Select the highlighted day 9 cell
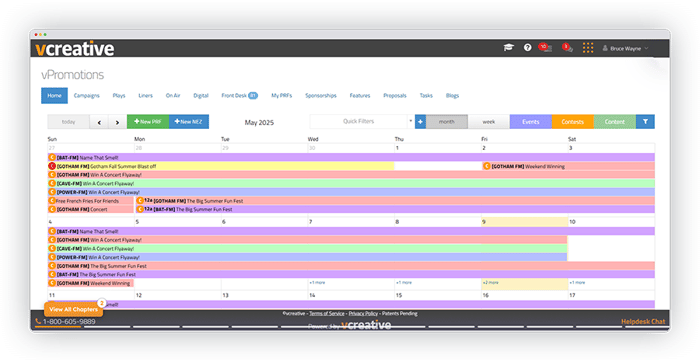Screen dimensions: 700x362 coord(525,222)
